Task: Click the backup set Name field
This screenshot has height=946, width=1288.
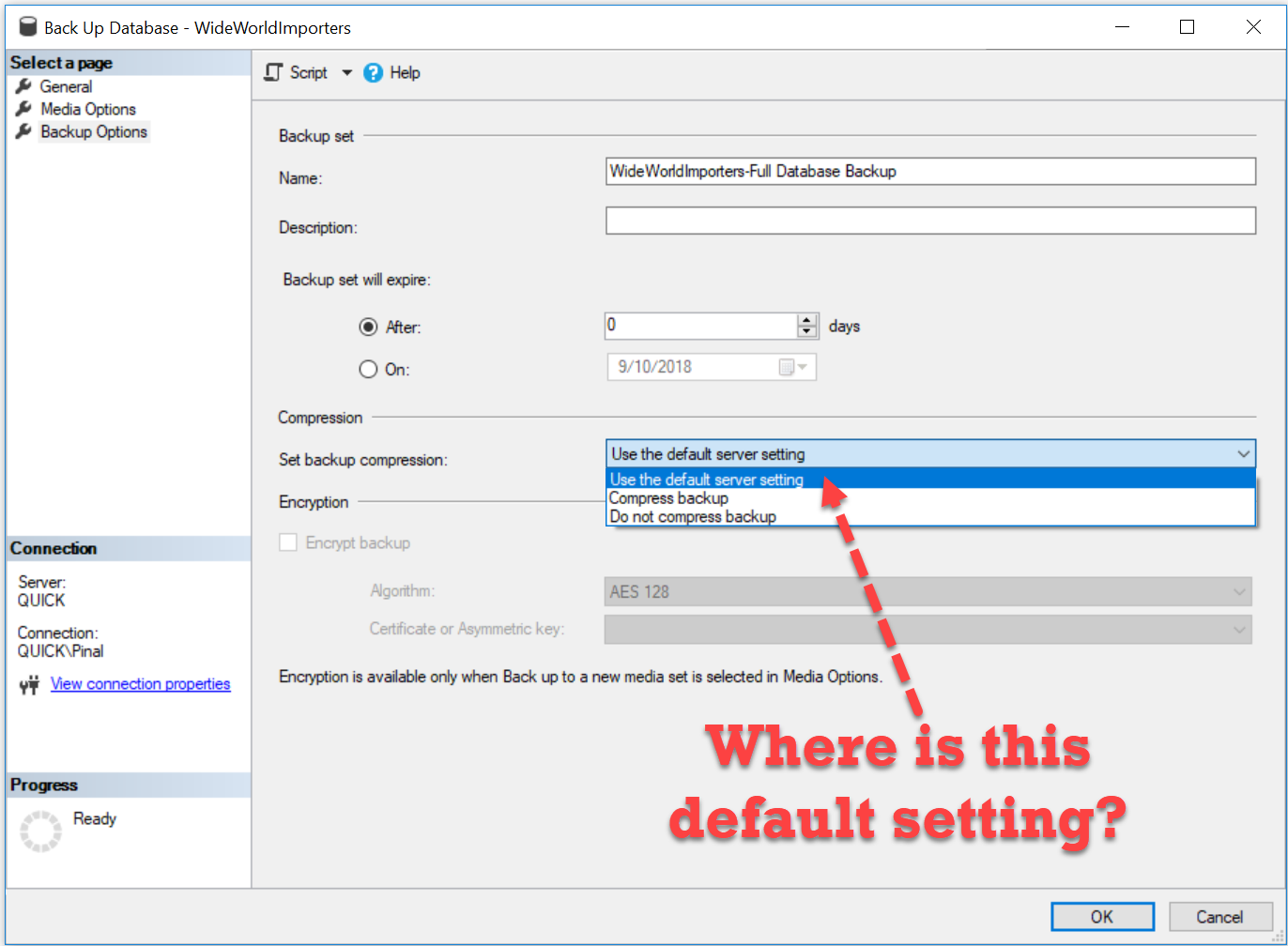Action: (x=930, y=171)
